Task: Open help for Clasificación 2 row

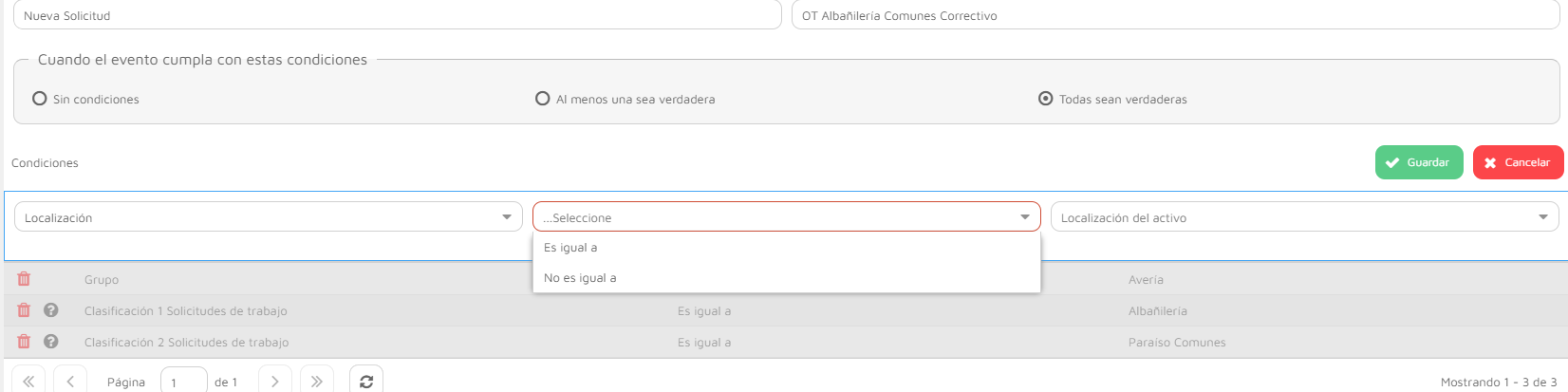Action: (51, 342)
